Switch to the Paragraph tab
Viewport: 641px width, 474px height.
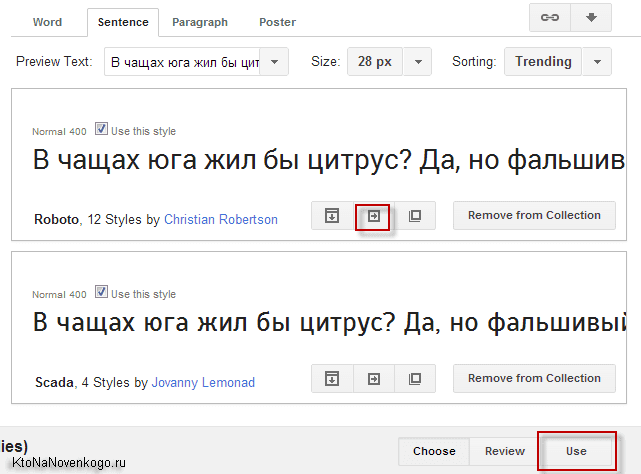pyautogui.click(x=200, y=22)
